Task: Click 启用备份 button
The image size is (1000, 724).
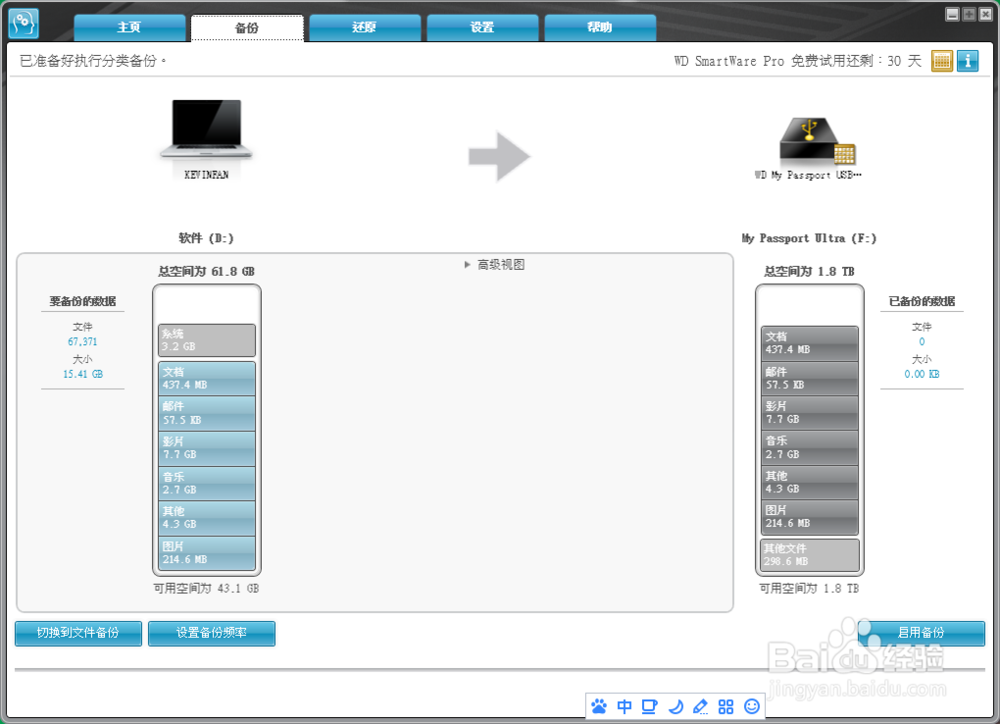Action: (x=921, y=633)
